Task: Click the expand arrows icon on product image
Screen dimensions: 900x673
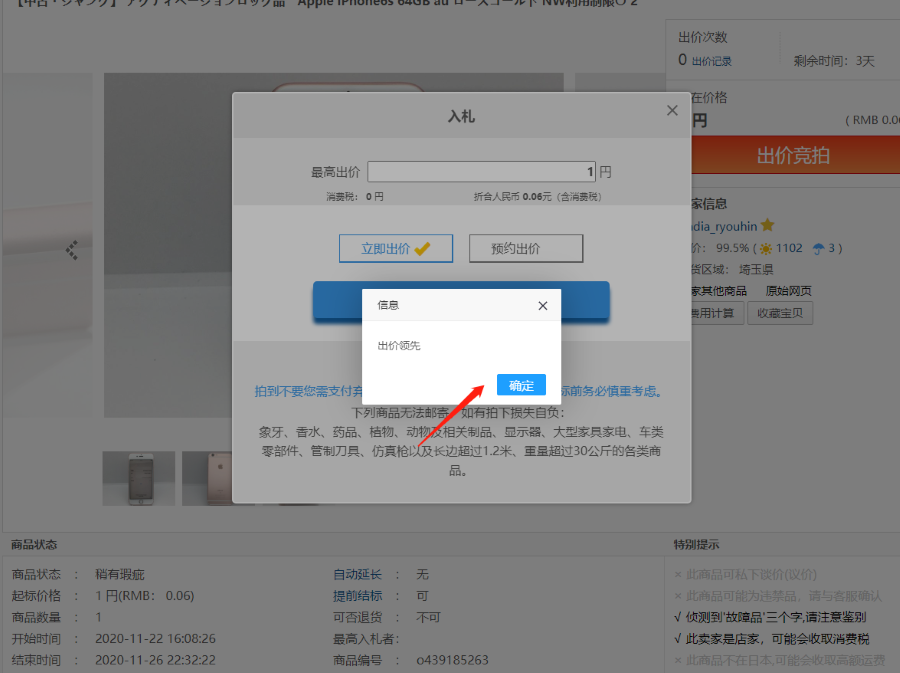Action: pos(73,252)
